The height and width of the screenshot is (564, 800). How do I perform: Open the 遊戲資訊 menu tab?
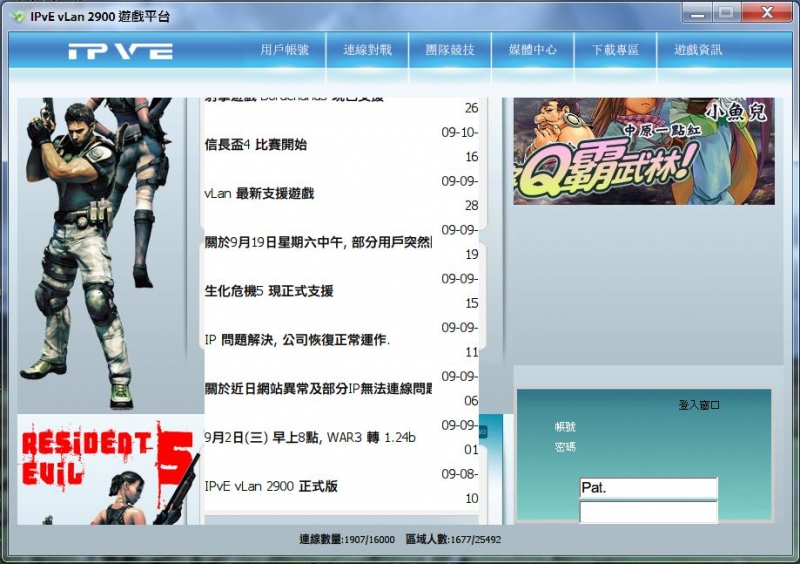pos(698,50)
